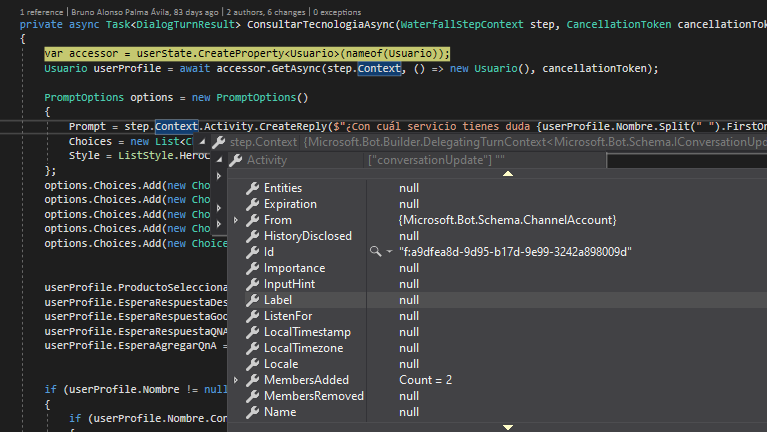Click 'userProfile.EsperaAgregarQnA' code line
This screenshot has height=432, width=767.
pyautogui.click(x=136, y=345)
